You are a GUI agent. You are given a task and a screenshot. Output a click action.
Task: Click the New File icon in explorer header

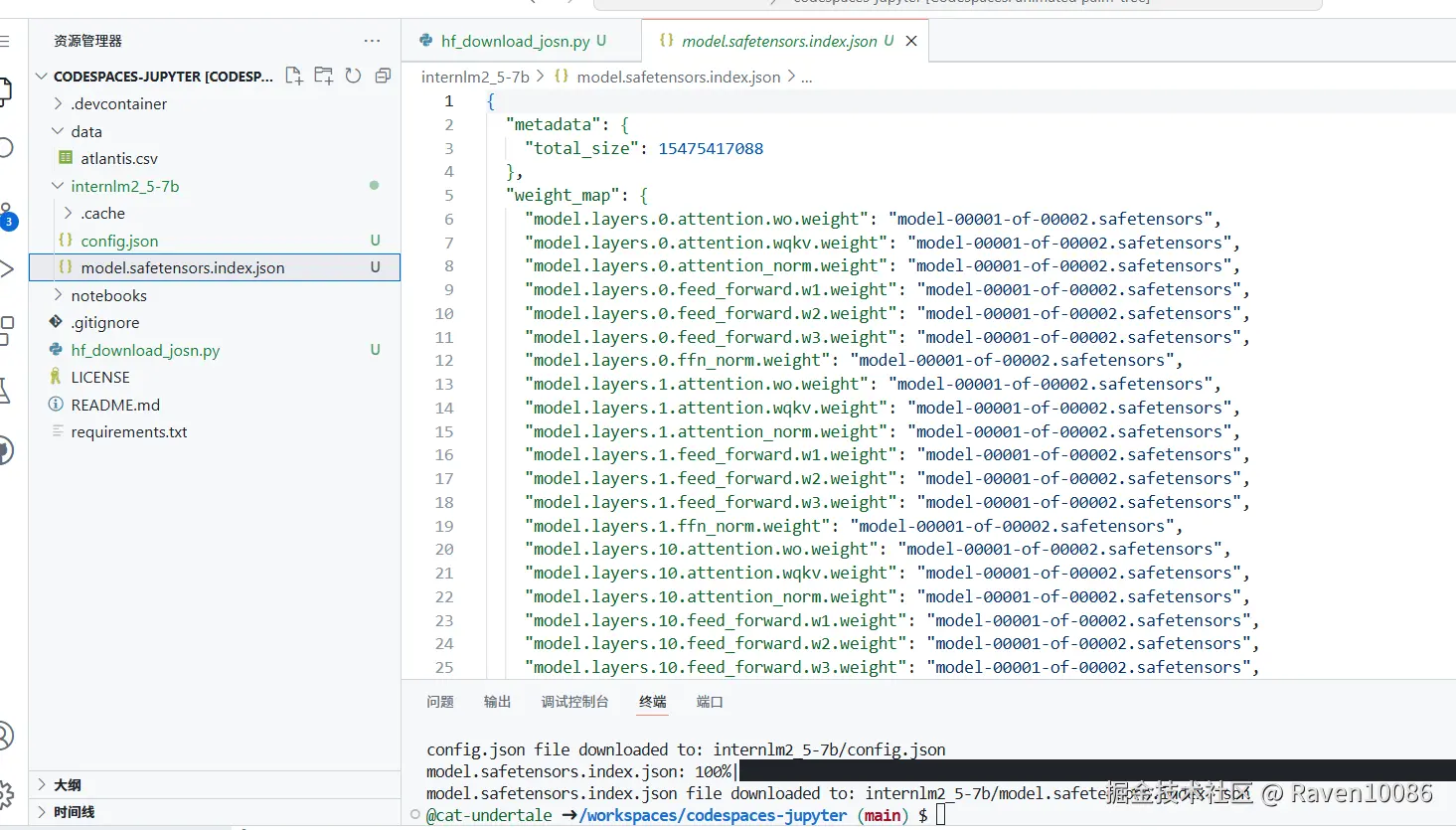294,76
